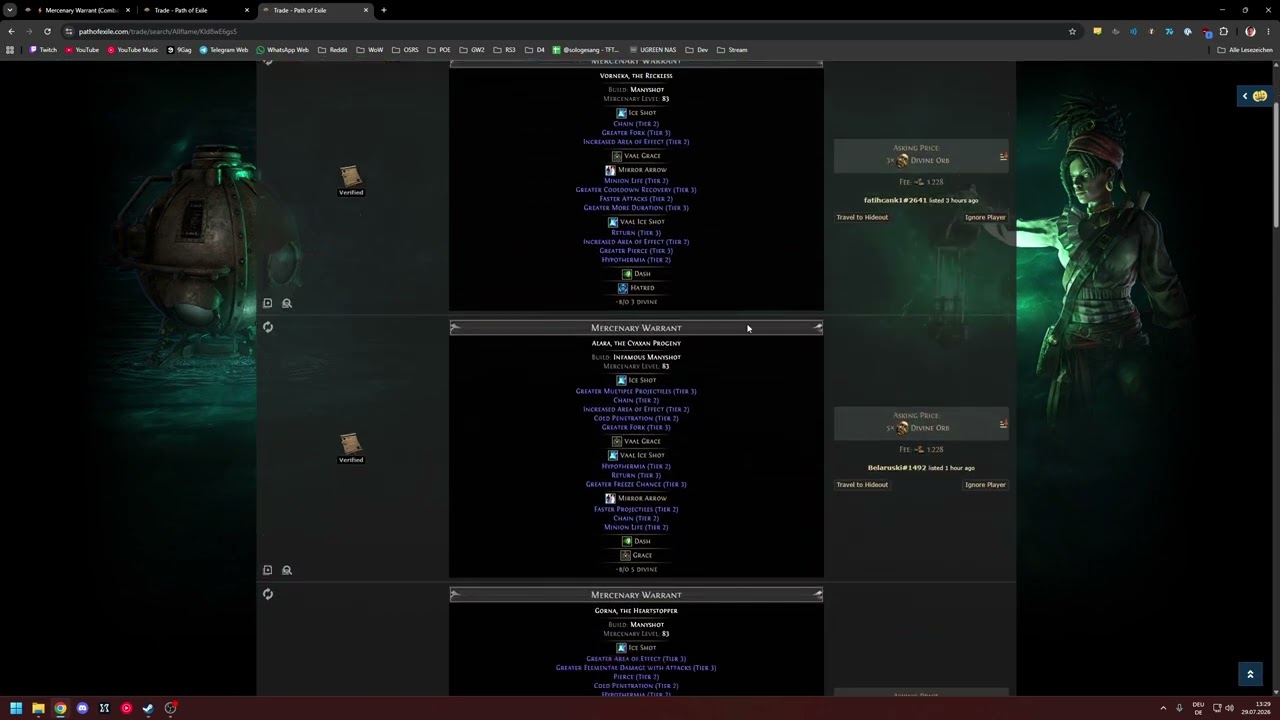The height and width of the screenshot is (720, 1280).
Task: Show hidden tray icons chevron
Action: 1163,708
